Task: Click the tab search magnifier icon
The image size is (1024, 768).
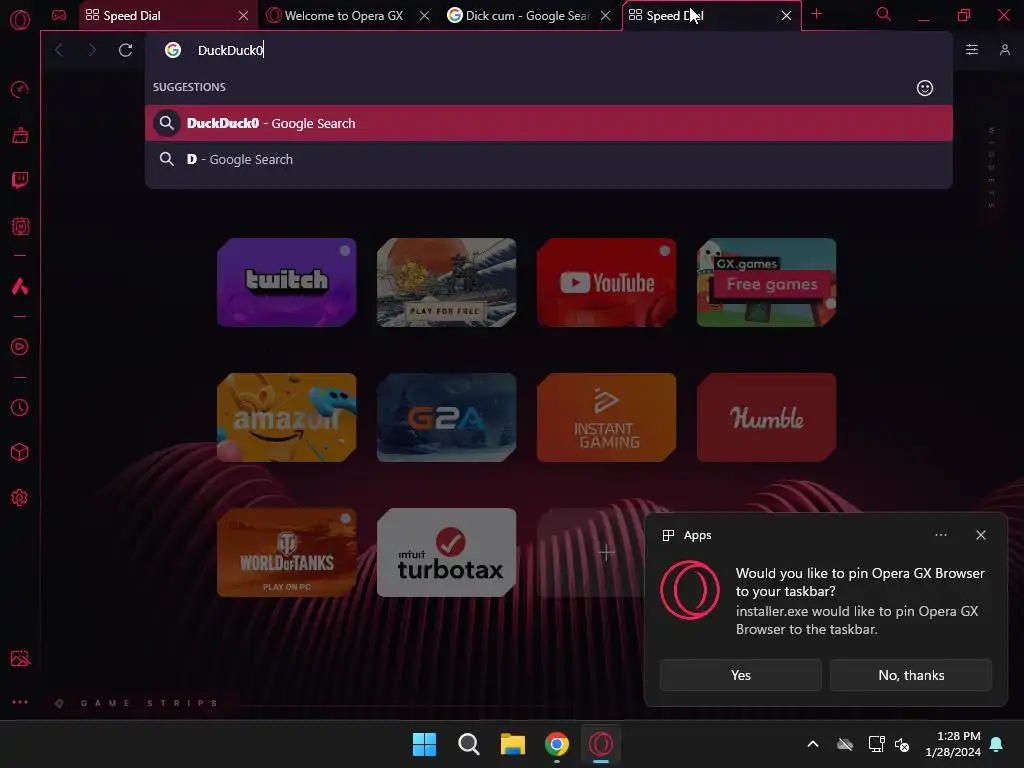Action: click(884, 14)
